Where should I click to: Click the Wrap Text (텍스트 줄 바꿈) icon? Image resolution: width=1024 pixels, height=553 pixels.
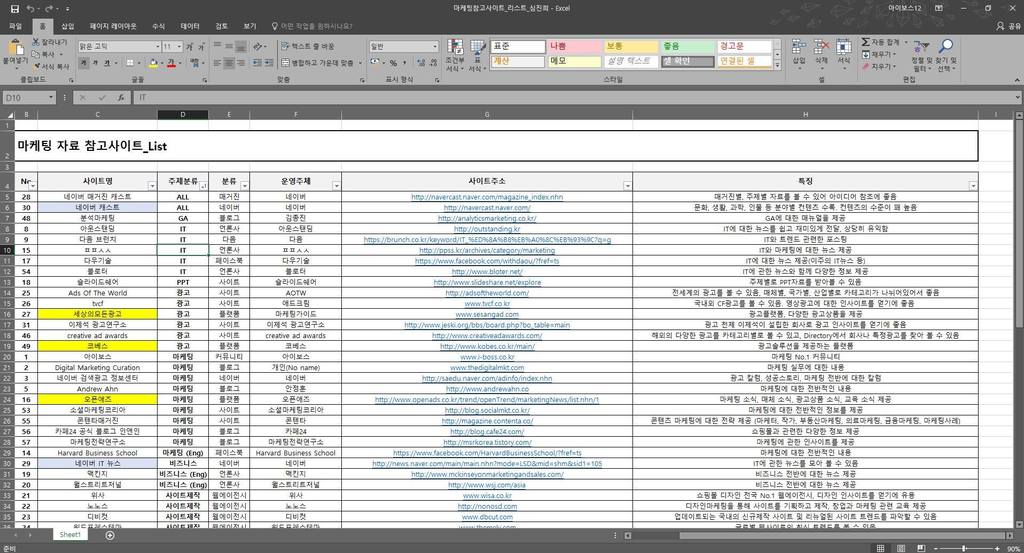tap(285, 46)
